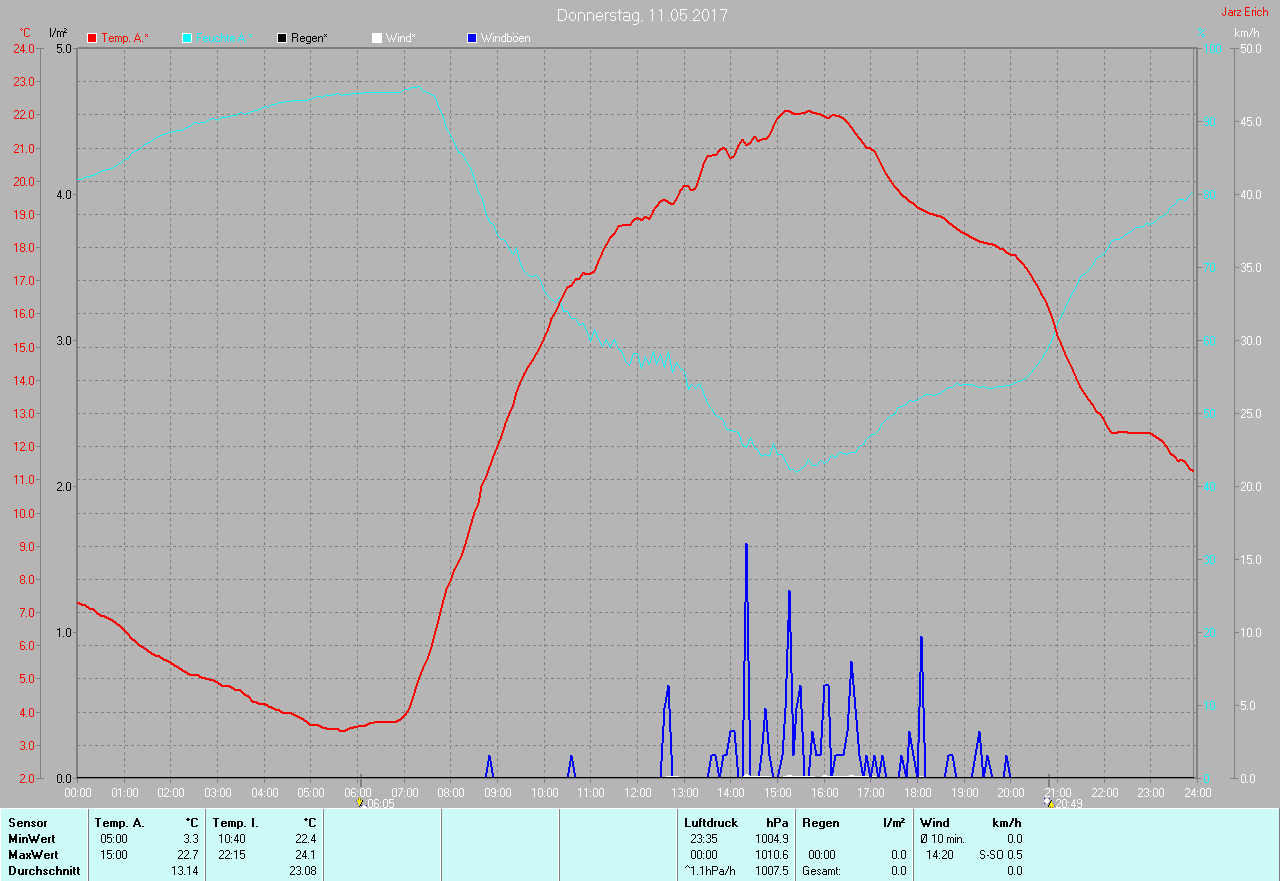Select the 'Windböen' legend label
Image resolution: width=1280 pixels, height=881 pixels.
506,38
